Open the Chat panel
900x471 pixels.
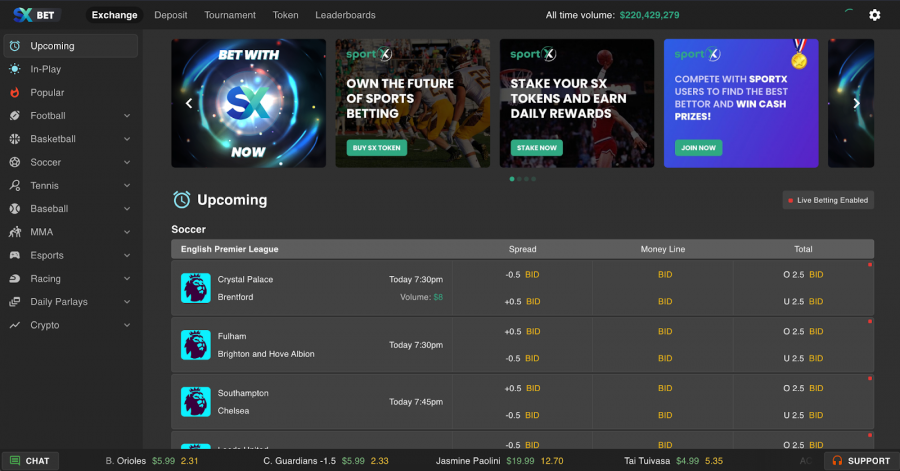tap(30, 461)
